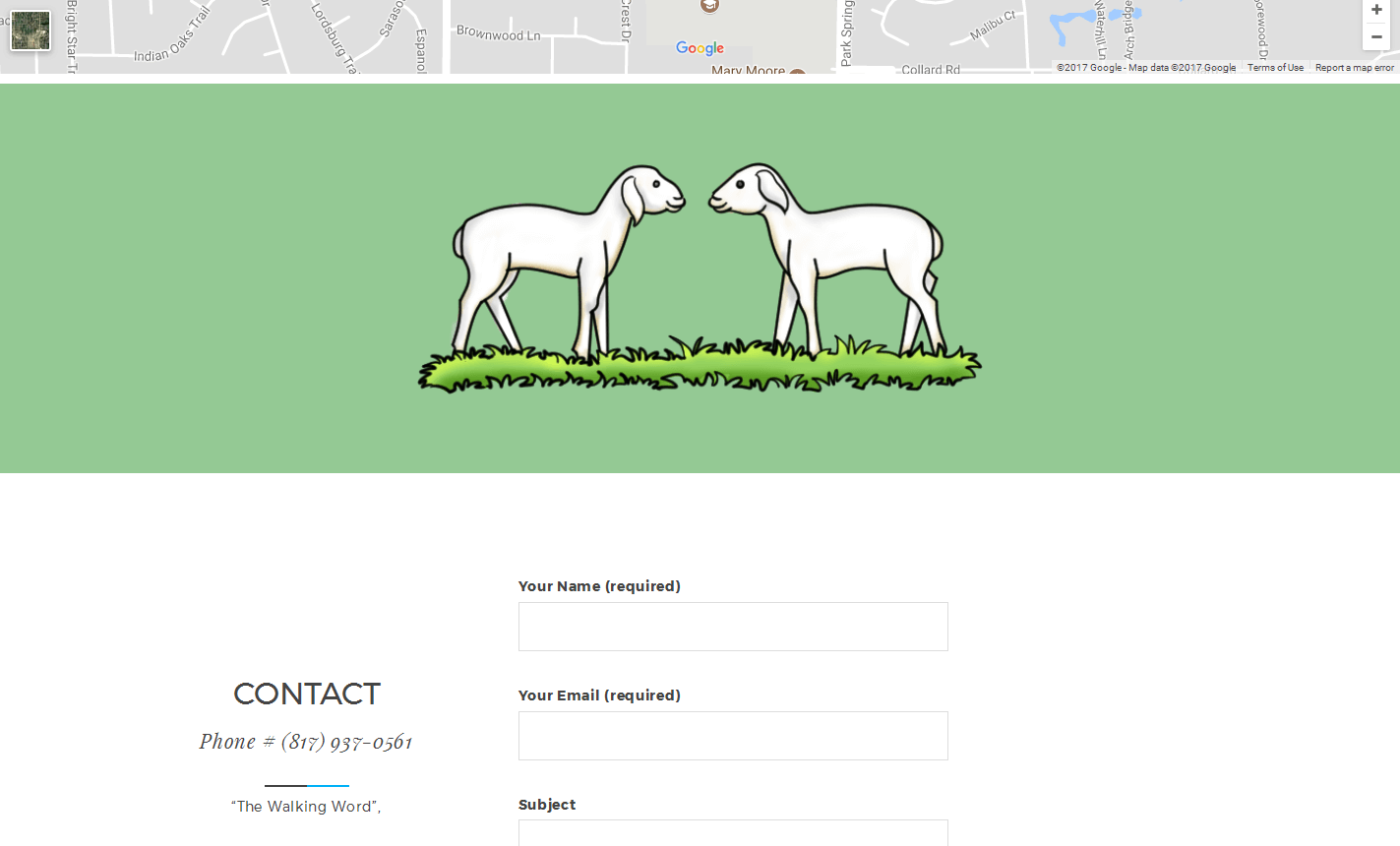Viewport: 1400px width, 846px height.
Task: Click the blue pond on the map
Action: tap(1072, 26)
